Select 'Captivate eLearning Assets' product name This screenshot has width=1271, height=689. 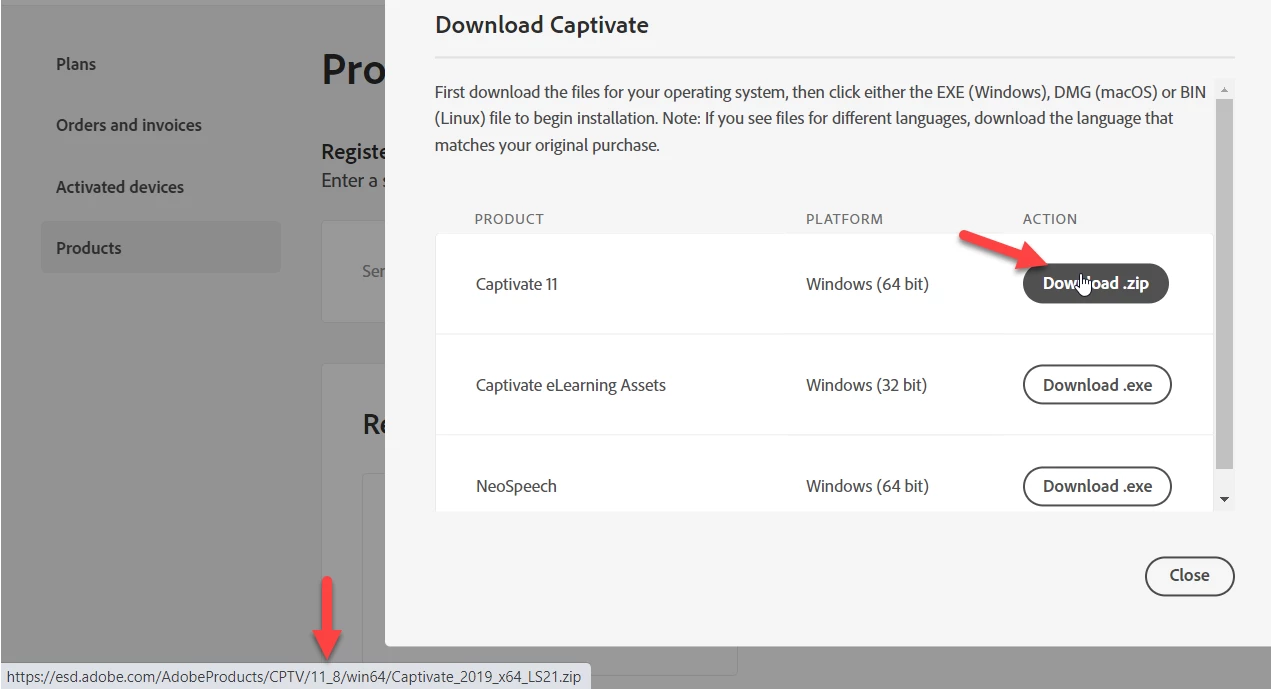[x=570, y=385]
